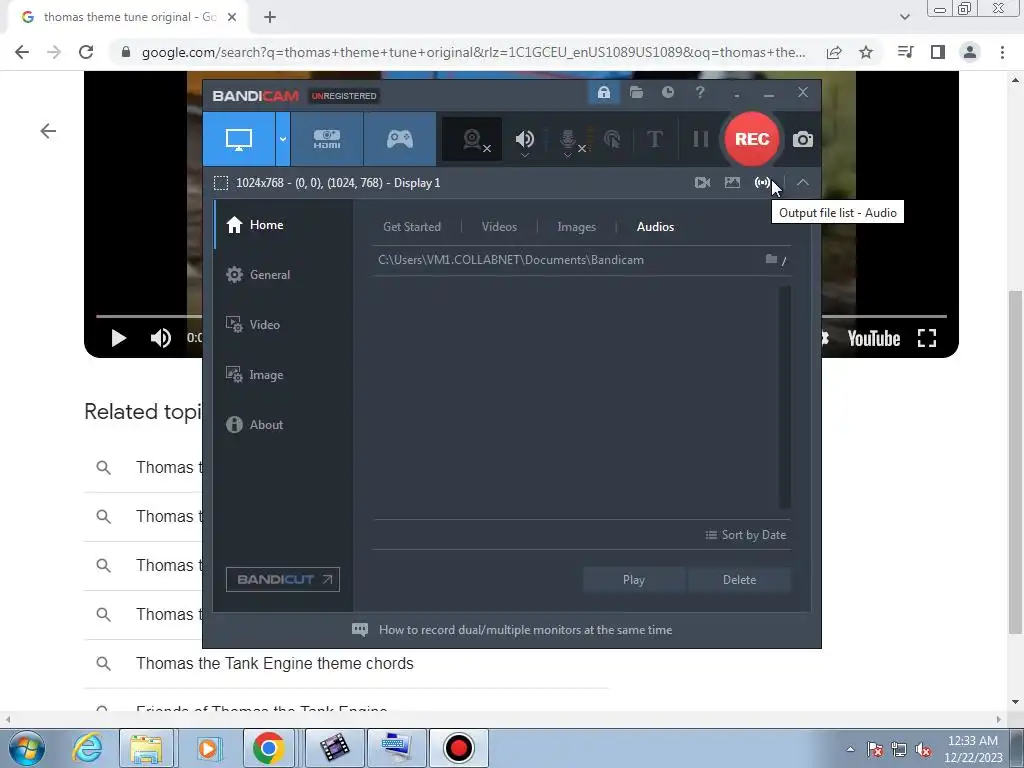The image size is (1024, 768).
Task: Open Internet Explorer from taskbar
Action: coord(88,748)
